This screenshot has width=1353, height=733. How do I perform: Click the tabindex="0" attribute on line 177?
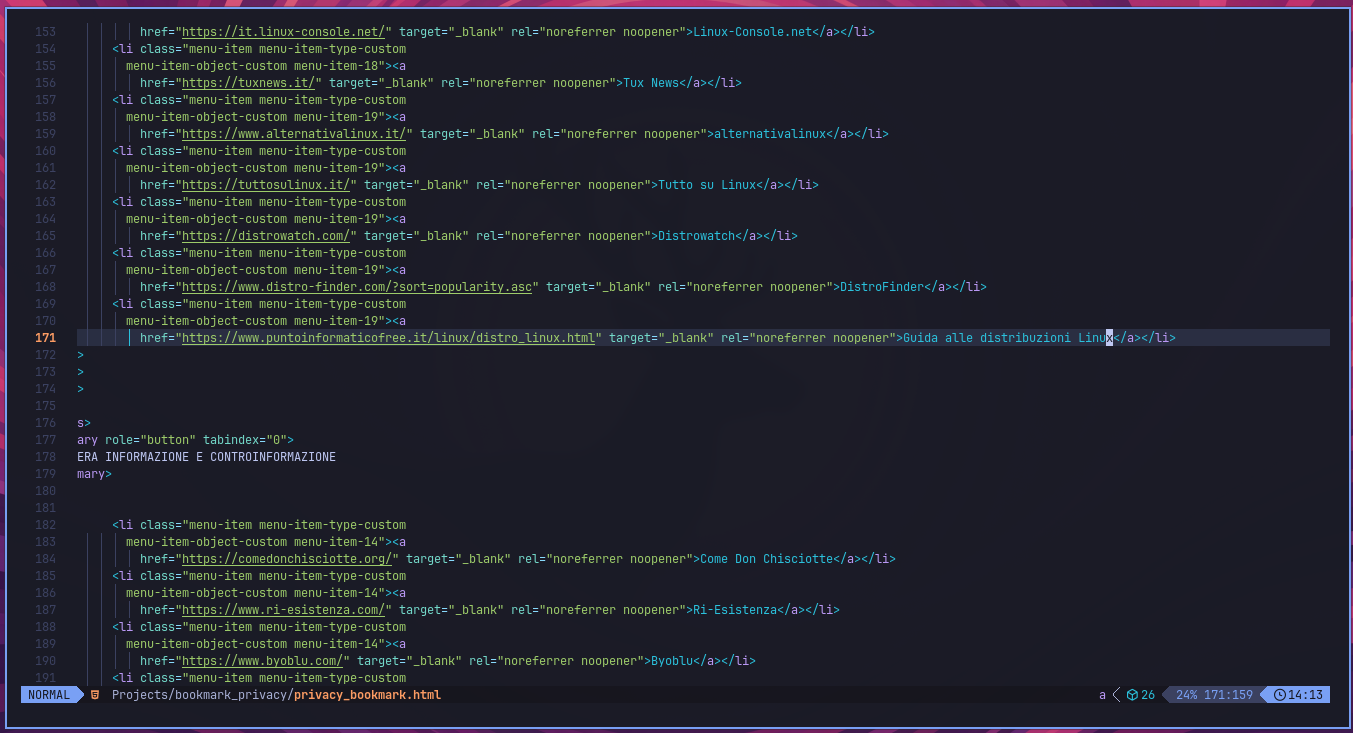pos(245,440)
